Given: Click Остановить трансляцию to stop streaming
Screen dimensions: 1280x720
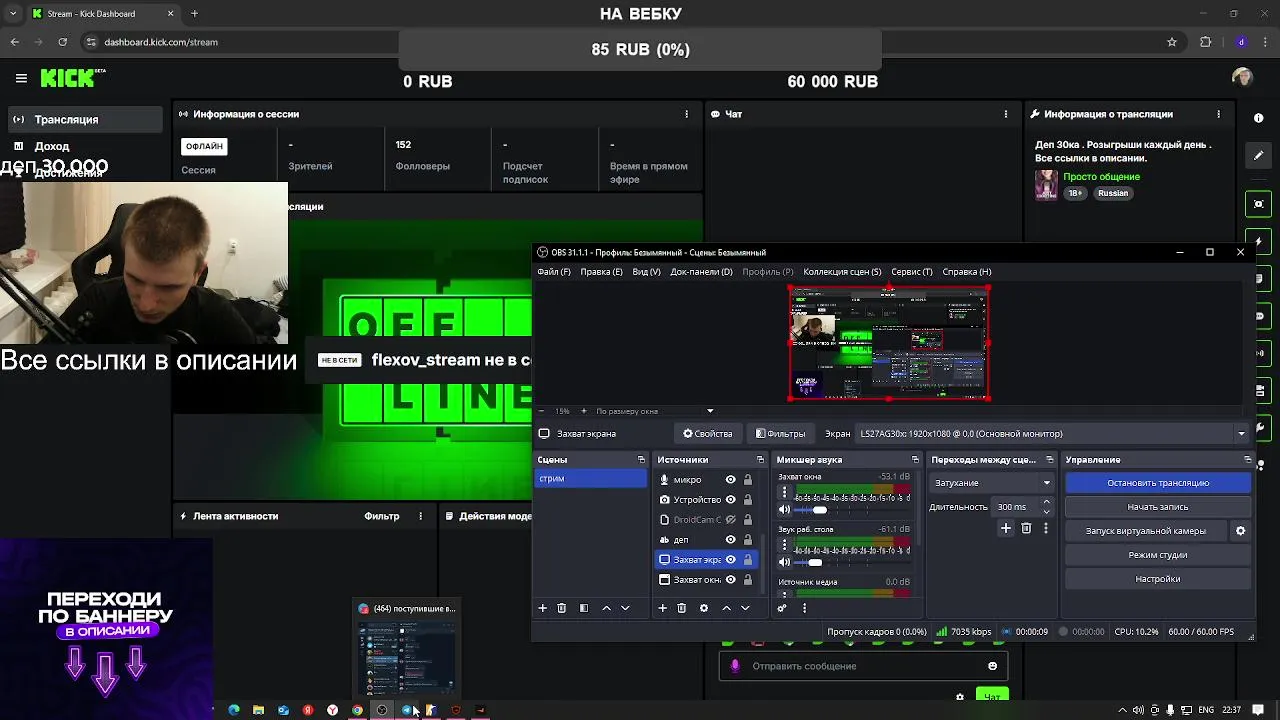Looking at the screenshot, I should 1158,483.
